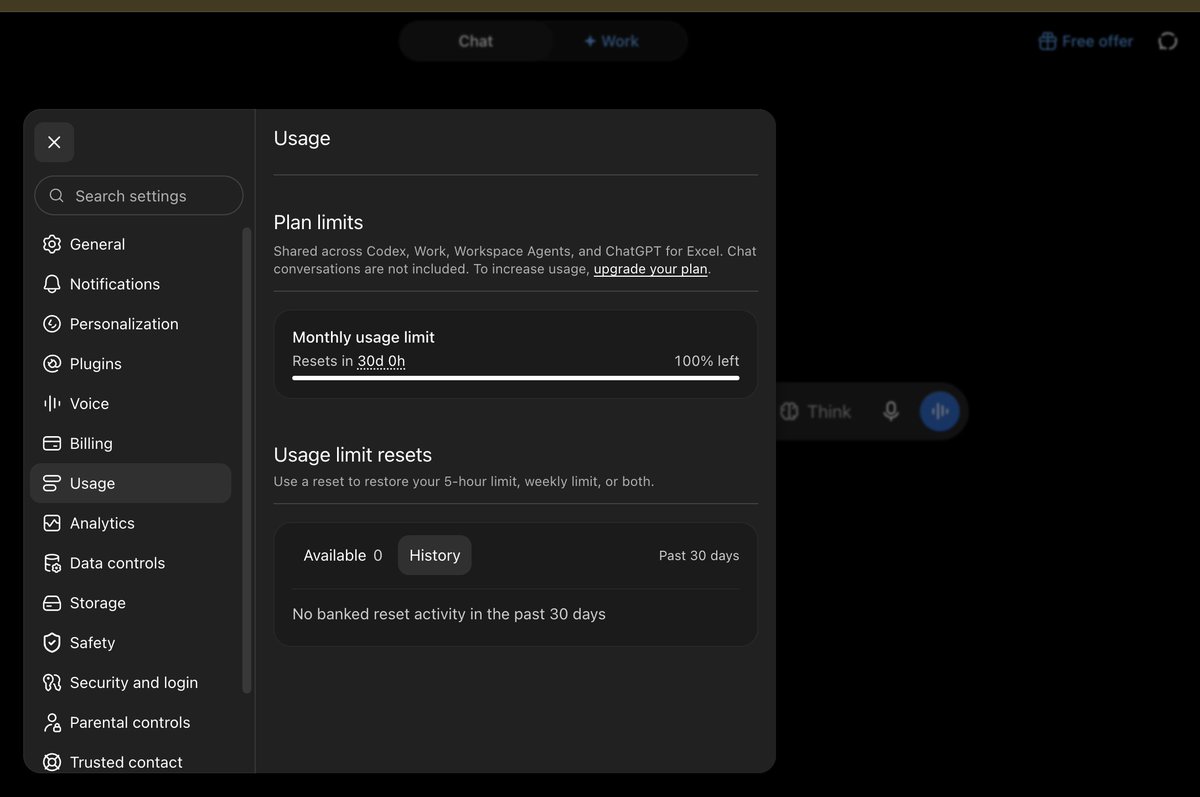
Task: Click the Monthly usage limit title
Action: (364, 337)
